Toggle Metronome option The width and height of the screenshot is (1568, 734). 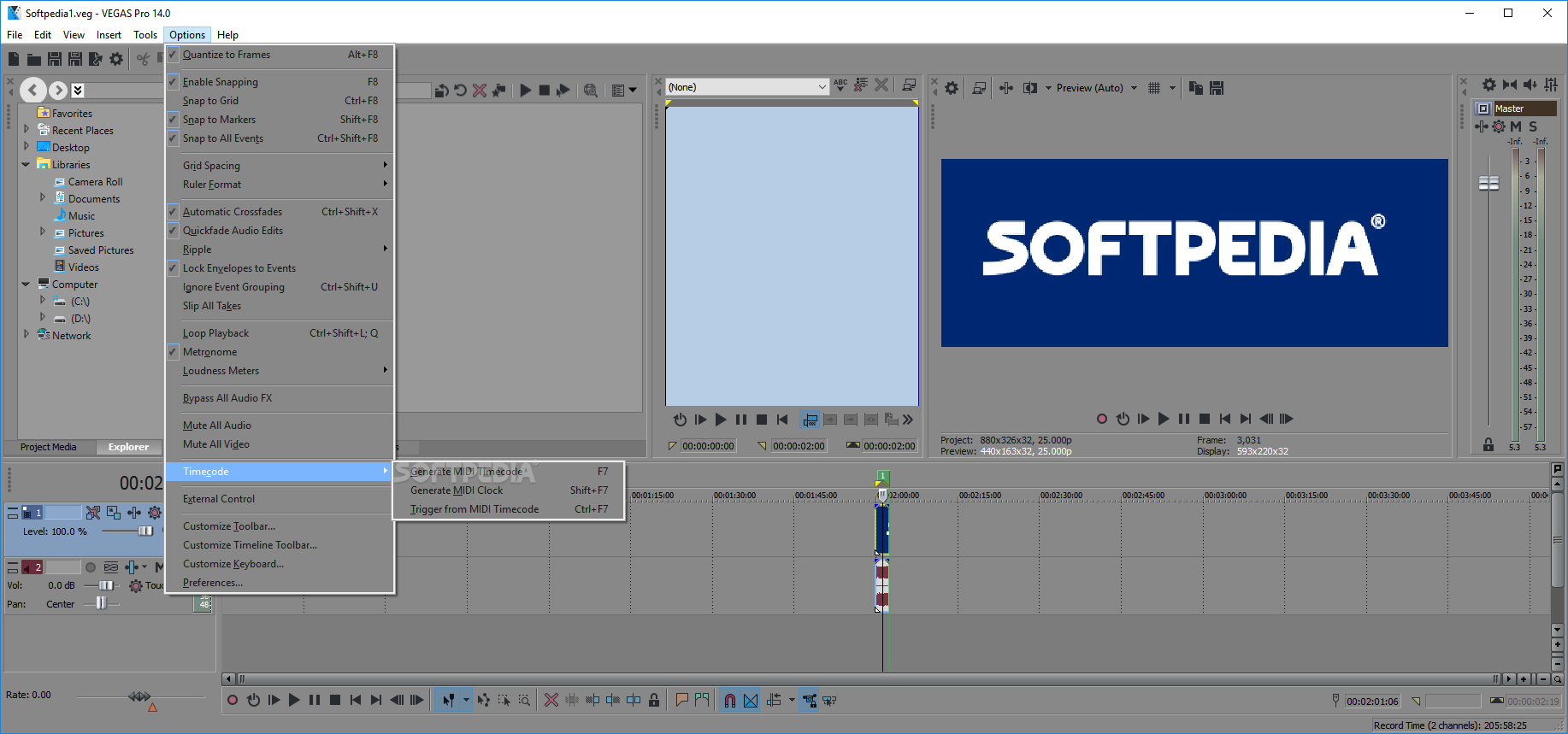280,352
